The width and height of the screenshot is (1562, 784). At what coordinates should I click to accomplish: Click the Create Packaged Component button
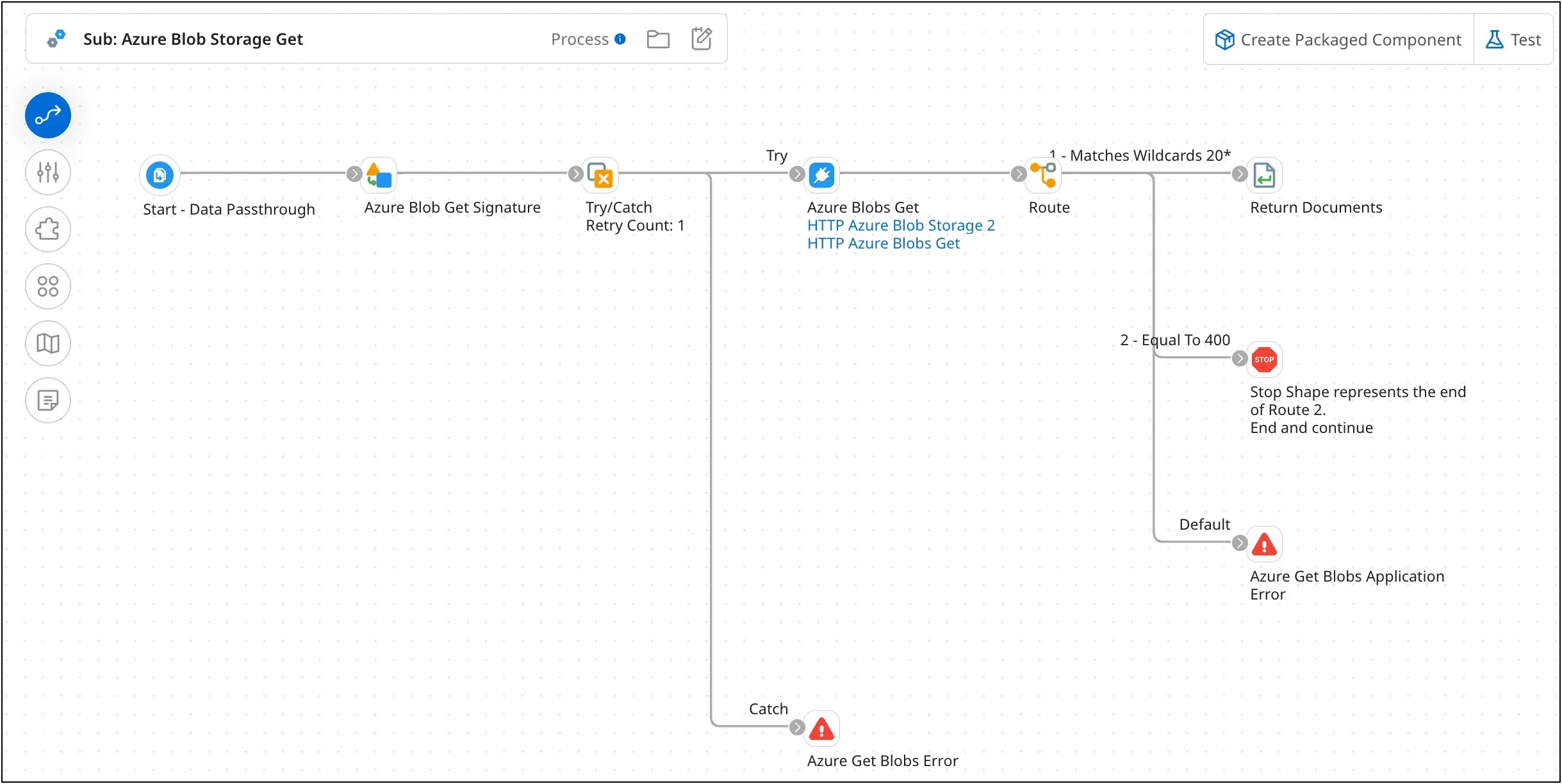tap(1336, 39)
